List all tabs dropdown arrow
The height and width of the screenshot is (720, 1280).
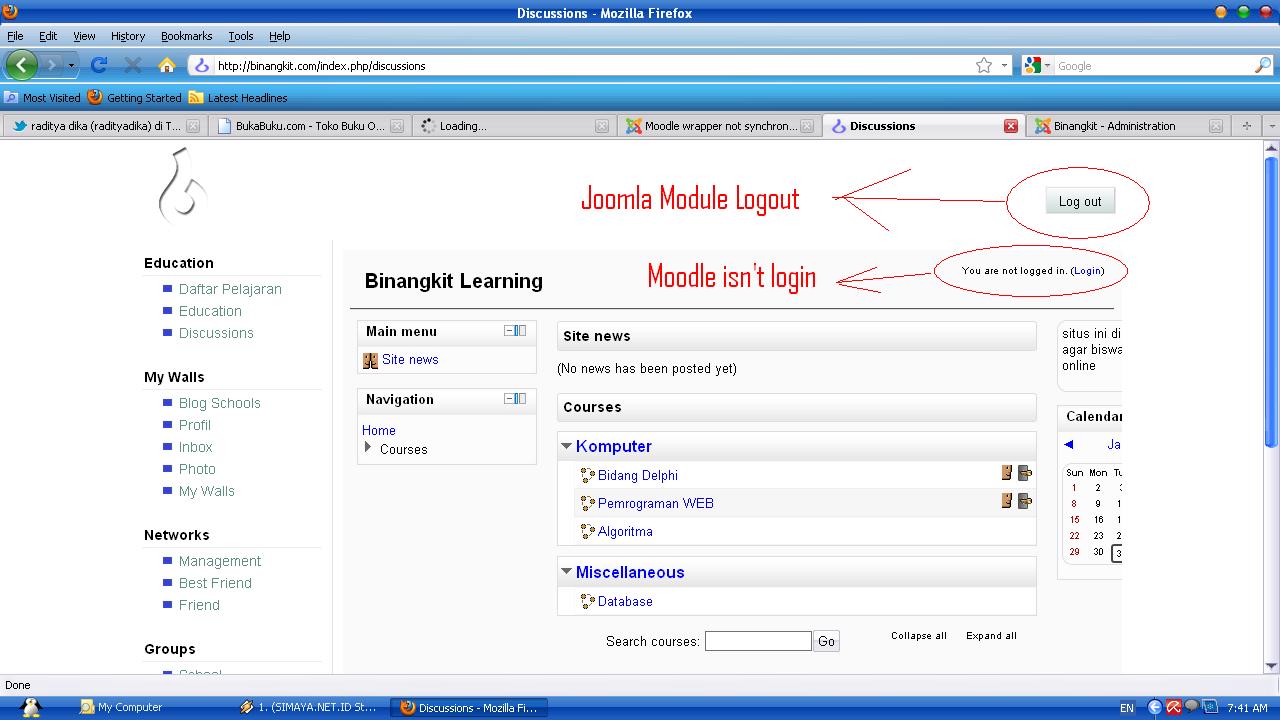tap(1272, 126)
